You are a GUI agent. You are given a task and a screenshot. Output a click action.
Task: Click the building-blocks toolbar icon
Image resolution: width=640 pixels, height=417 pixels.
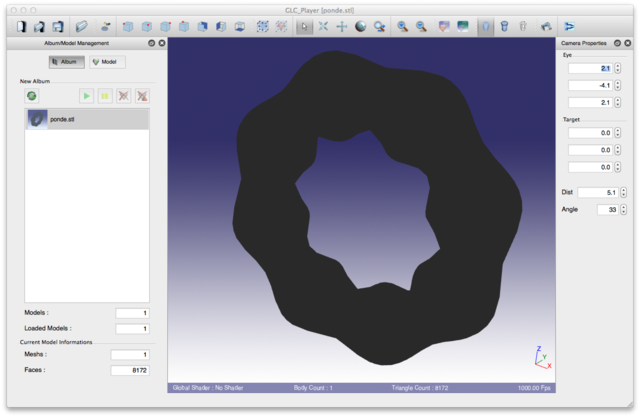546,27
